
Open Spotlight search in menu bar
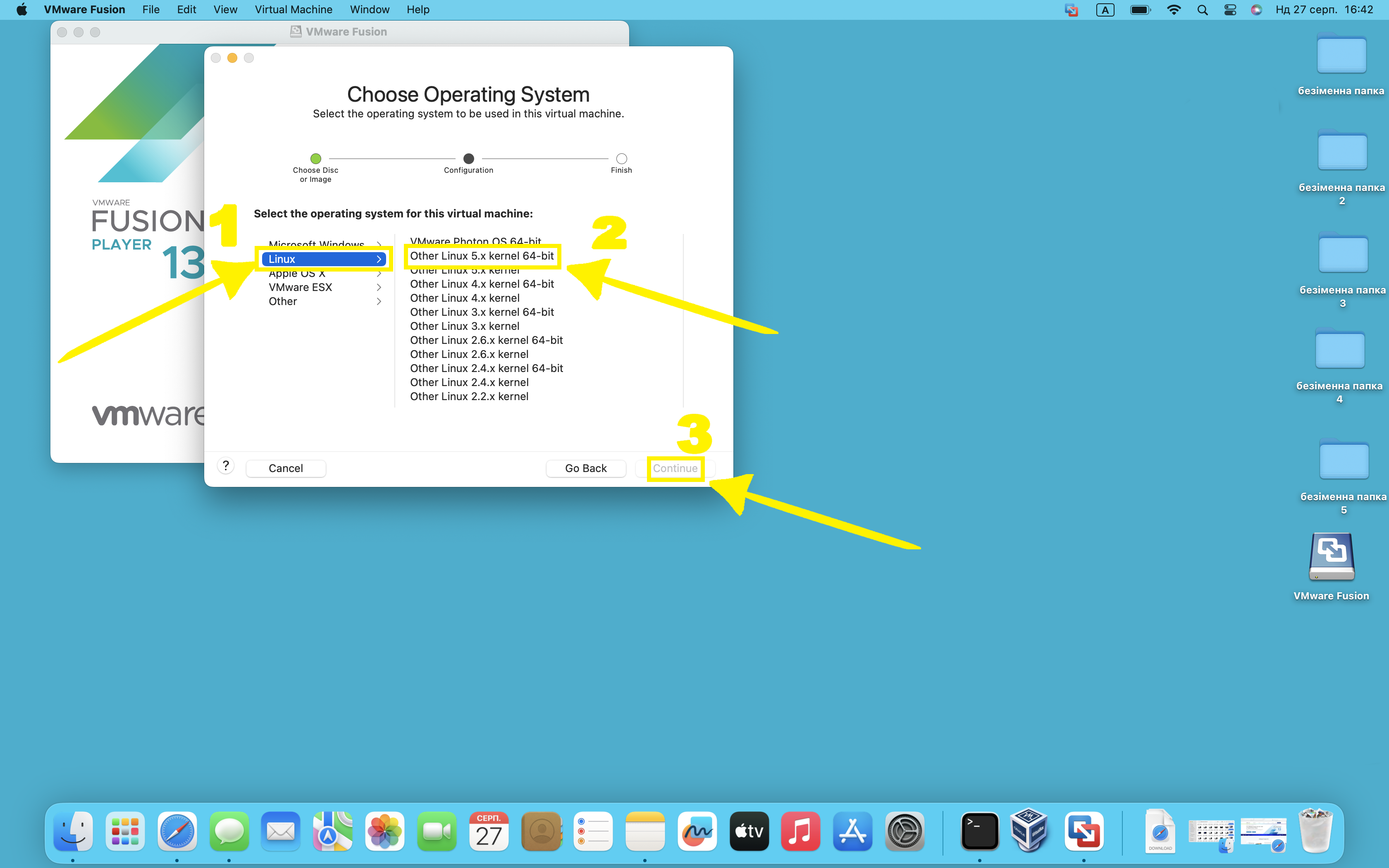point(1203,10)
